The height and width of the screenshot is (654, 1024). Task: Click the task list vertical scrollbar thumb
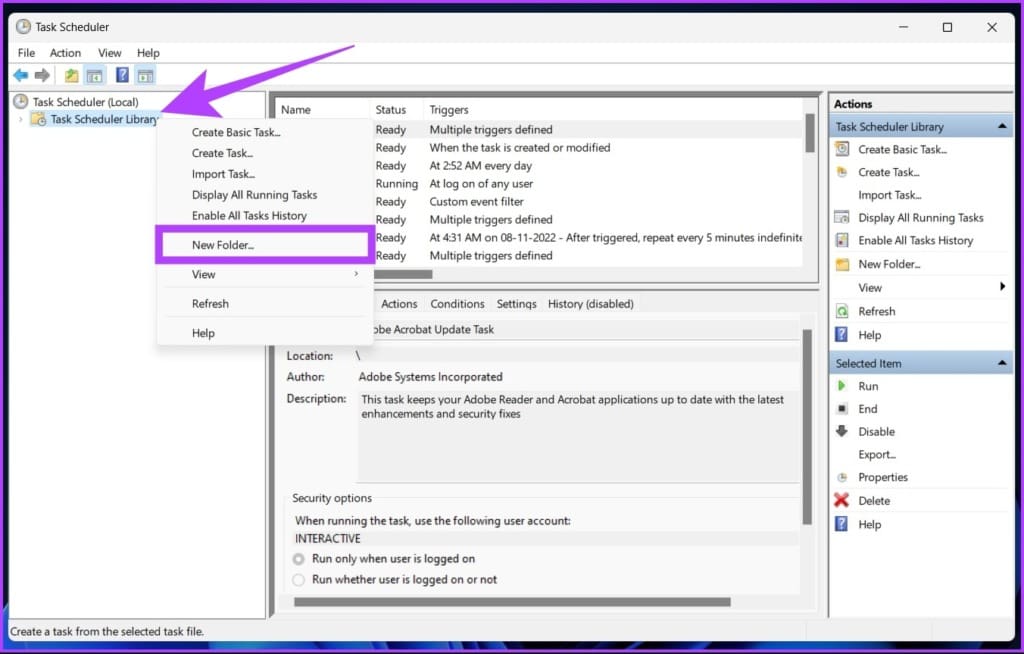810,133
